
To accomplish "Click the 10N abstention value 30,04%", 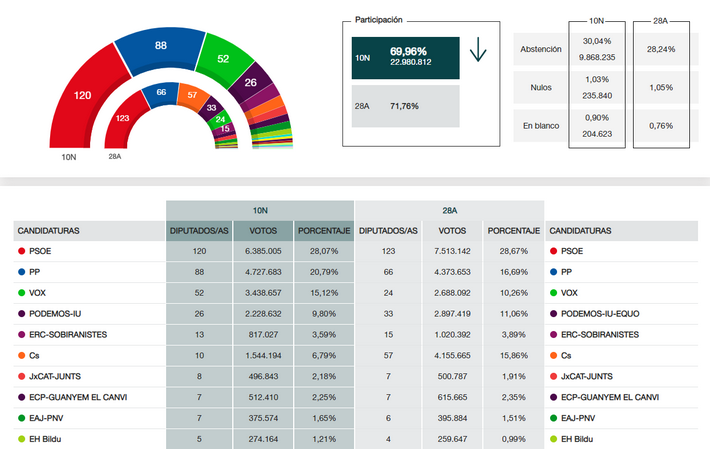I will click(597, 41).
